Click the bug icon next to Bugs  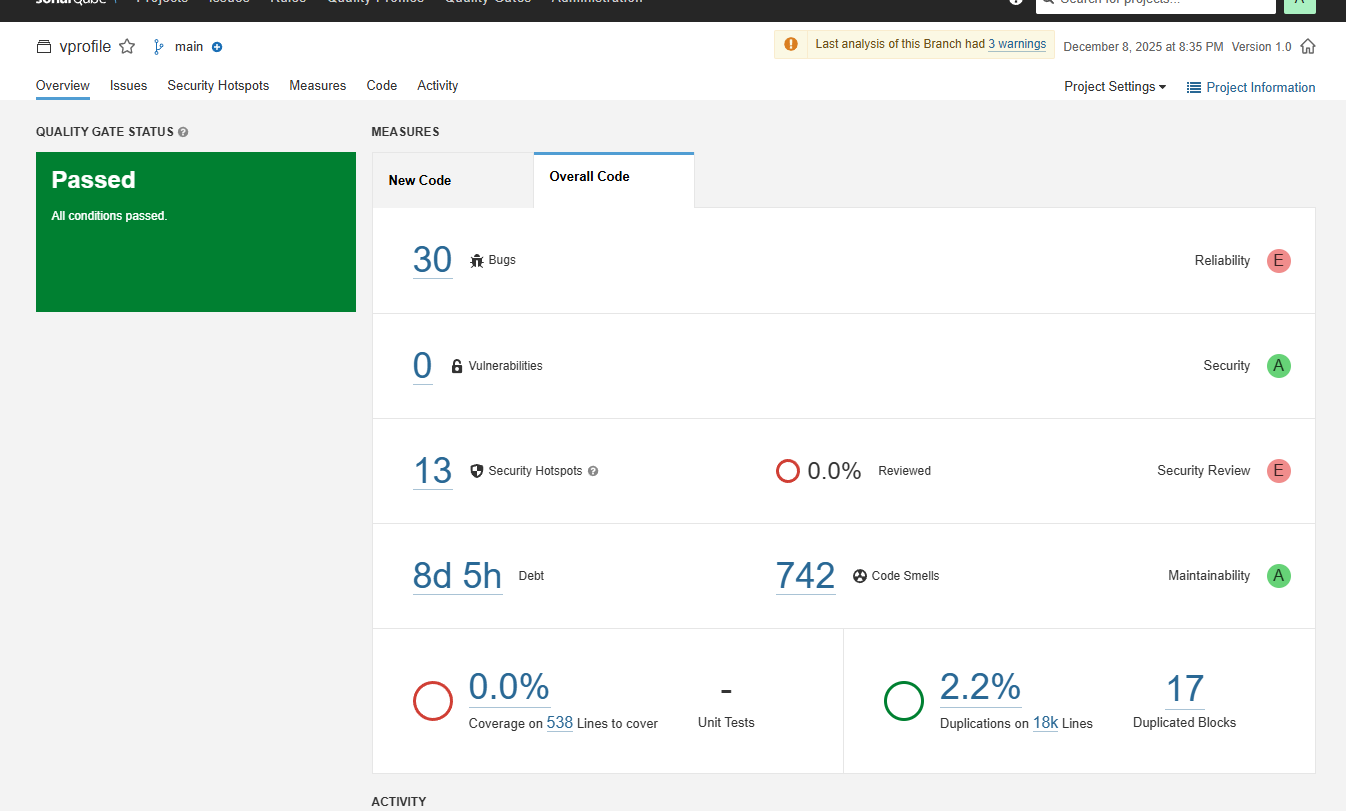point(476,260)
